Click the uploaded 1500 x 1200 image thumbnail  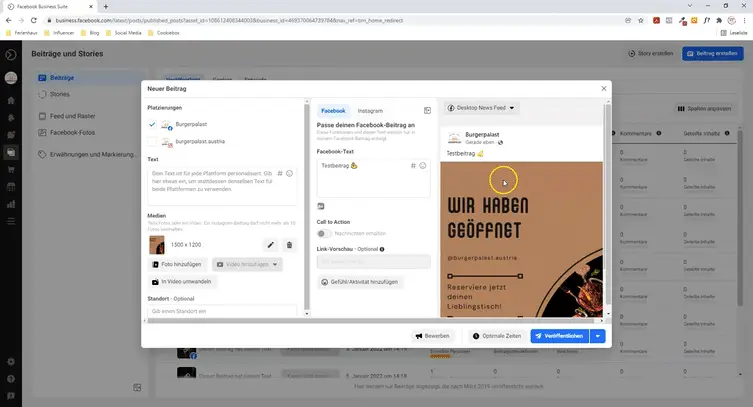click(x=157, y=245)
